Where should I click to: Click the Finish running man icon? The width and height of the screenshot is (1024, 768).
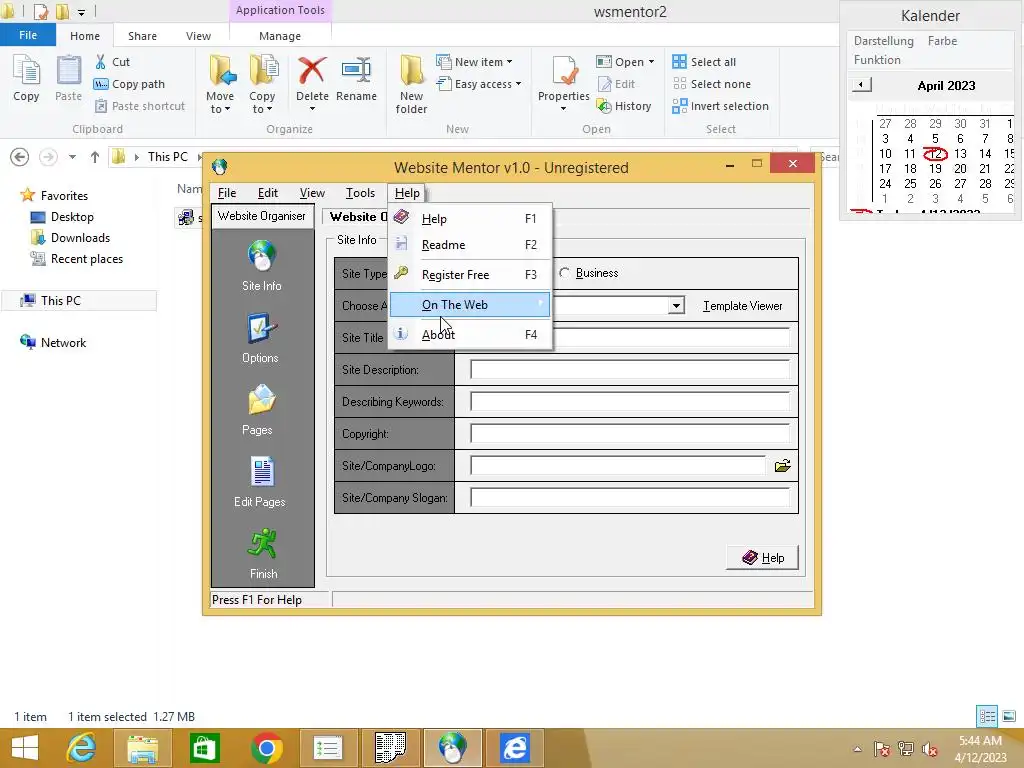263,543
